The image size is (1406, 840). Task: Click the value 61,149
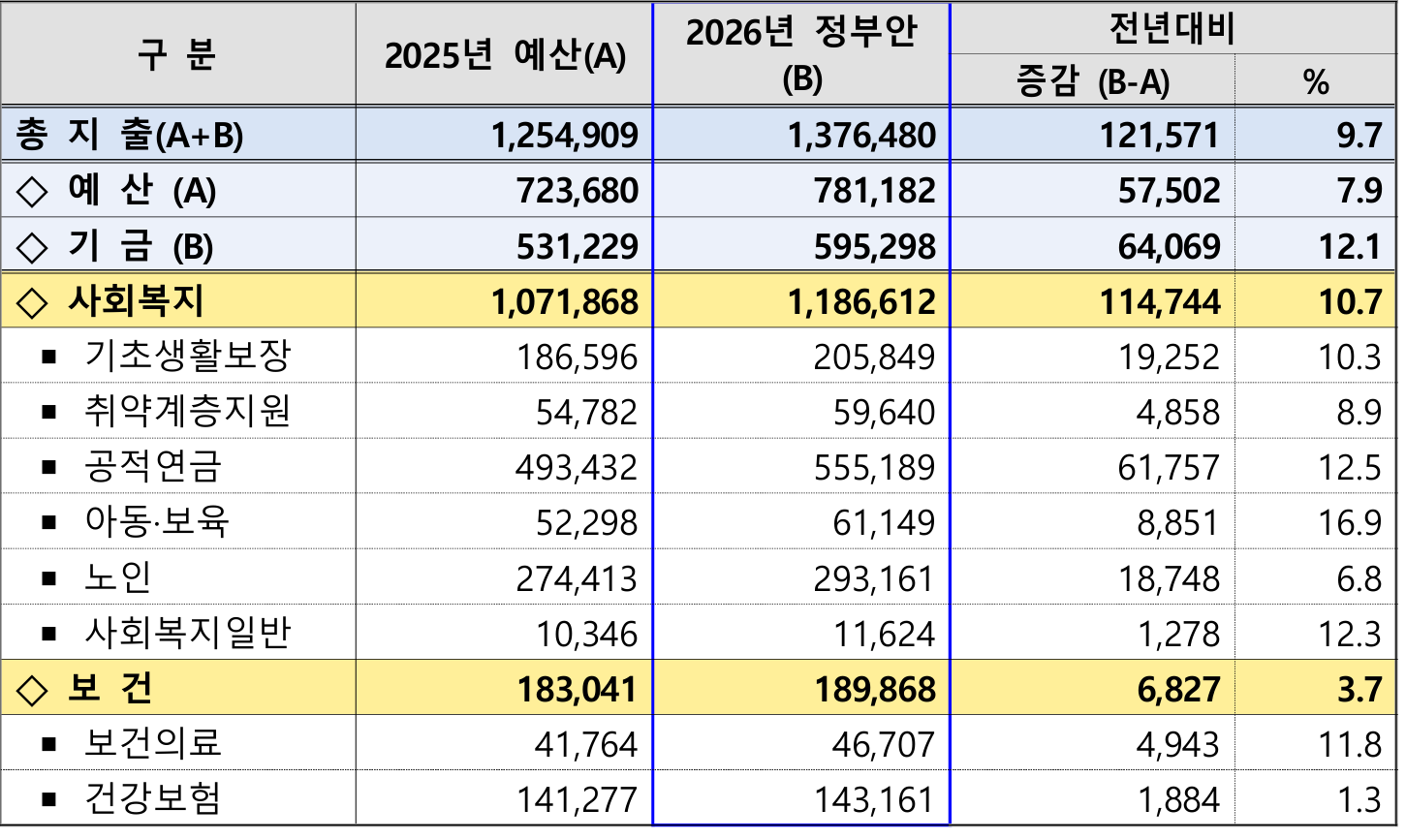[885, 523]
